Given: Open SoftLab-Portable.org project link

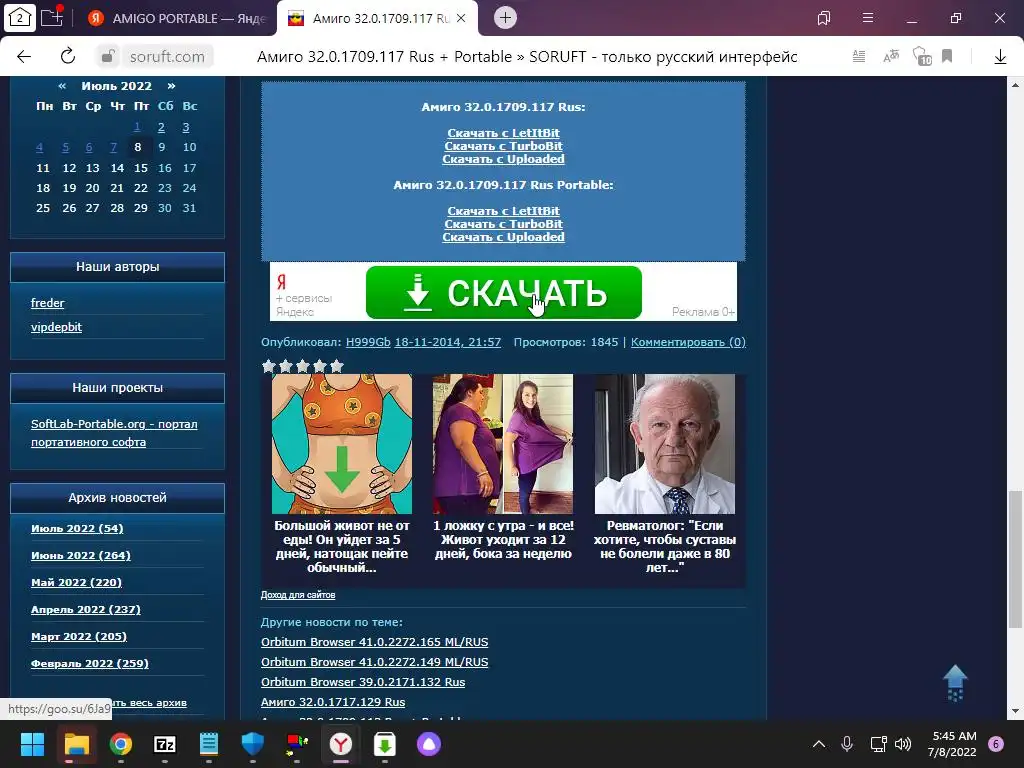Looking at the screenshot, I should coord(114,433).
